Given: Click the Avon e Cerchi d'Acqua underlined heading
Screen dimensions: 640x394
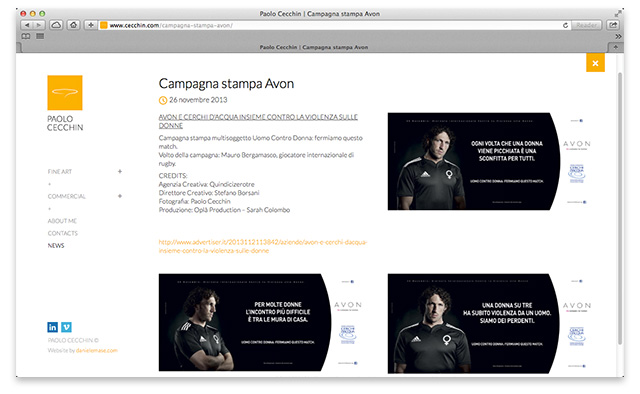Looking at the screenshot, I should click(x=258, y=121).
